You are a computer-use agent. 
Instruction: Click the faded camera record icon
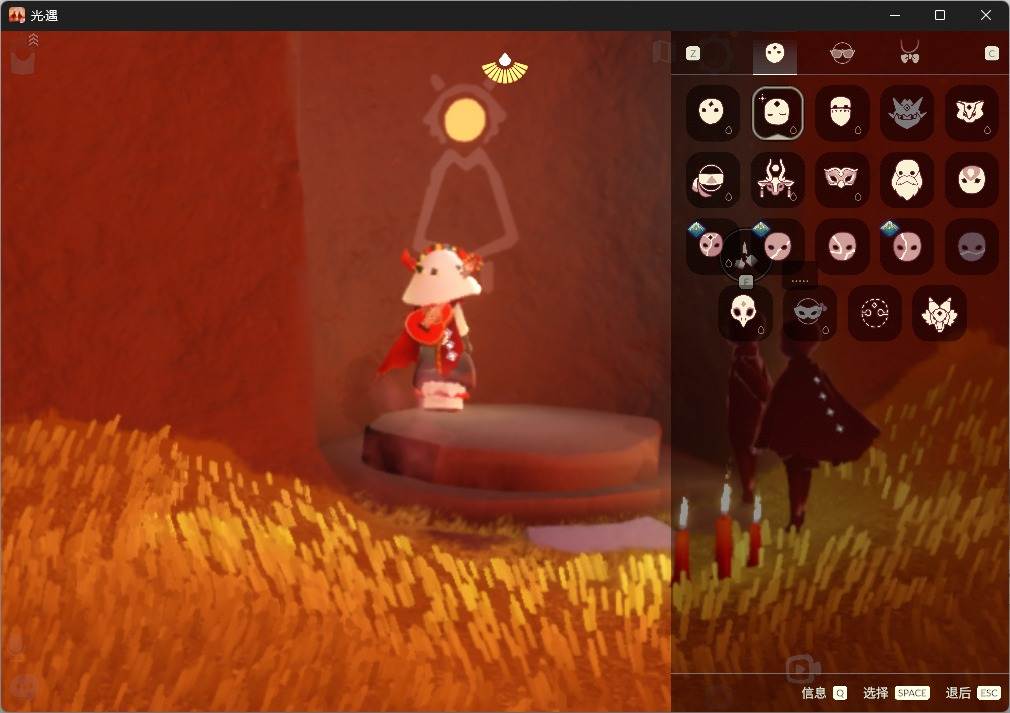coord(803,669)
